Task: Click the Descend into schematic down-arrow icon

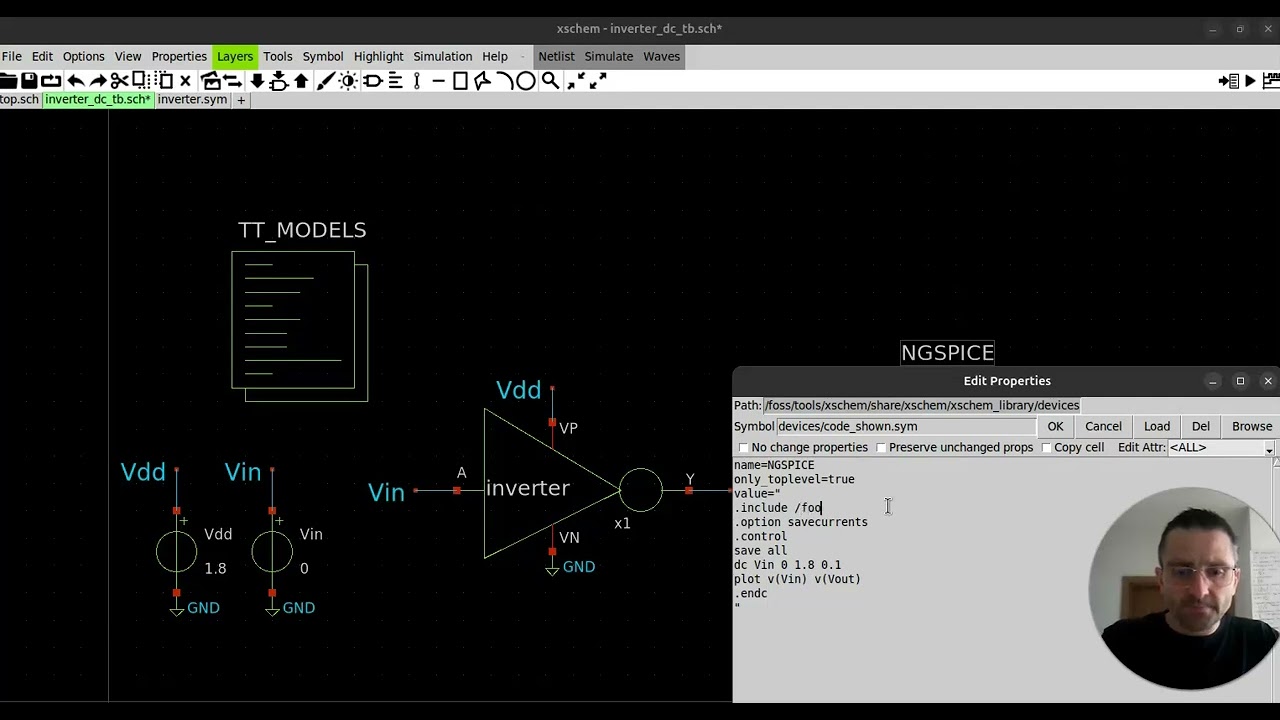Action: coord(257,81)
